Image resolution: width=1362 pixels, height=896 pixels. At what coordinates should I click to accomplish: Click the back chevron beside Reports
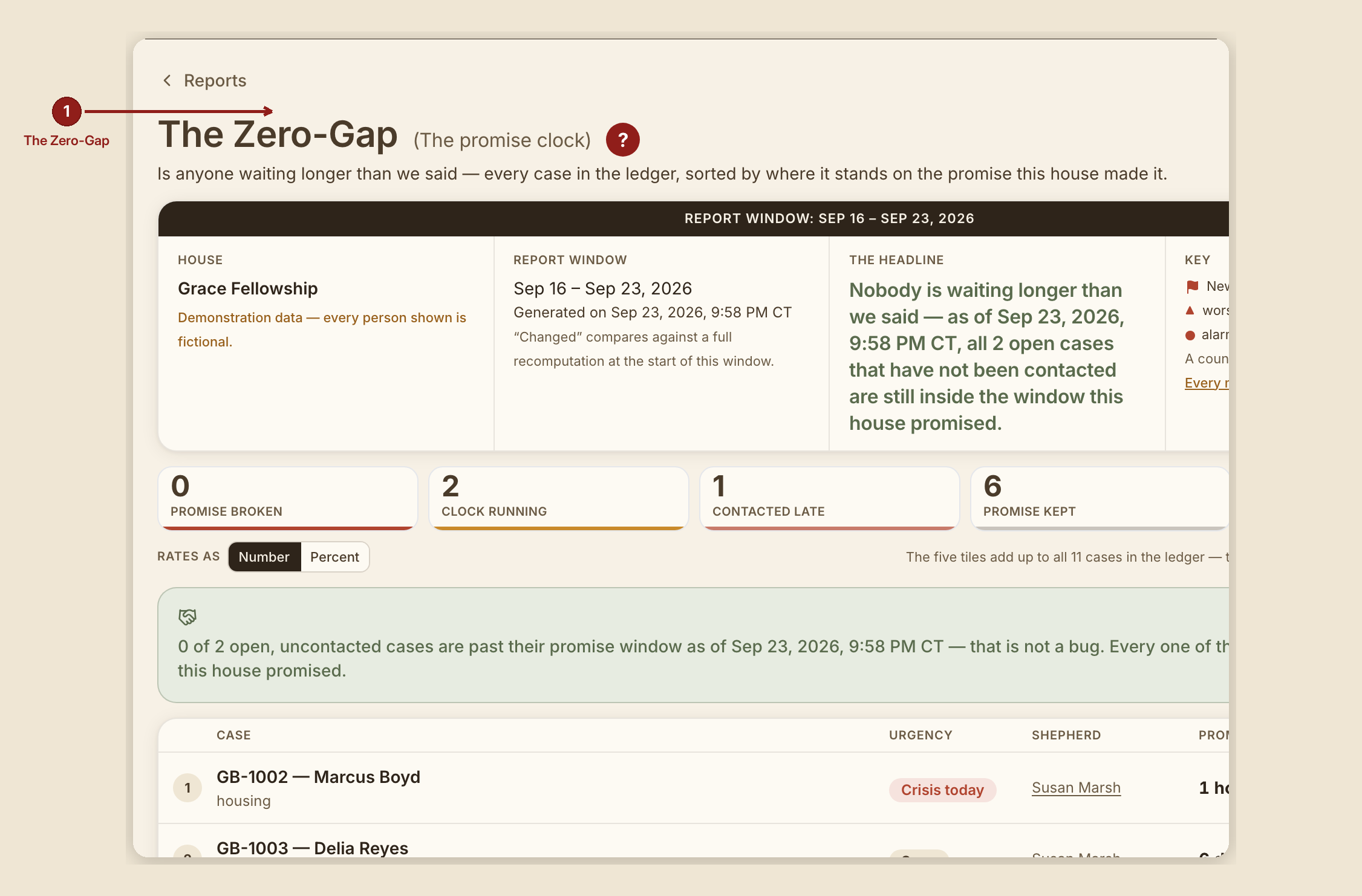(167, 80)
